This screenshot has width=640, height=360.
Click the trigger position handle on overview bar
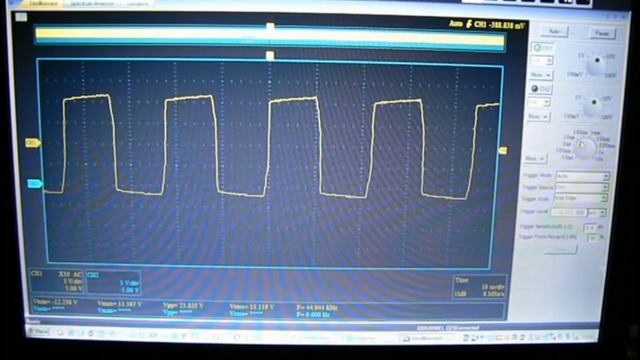pos(270,27)
